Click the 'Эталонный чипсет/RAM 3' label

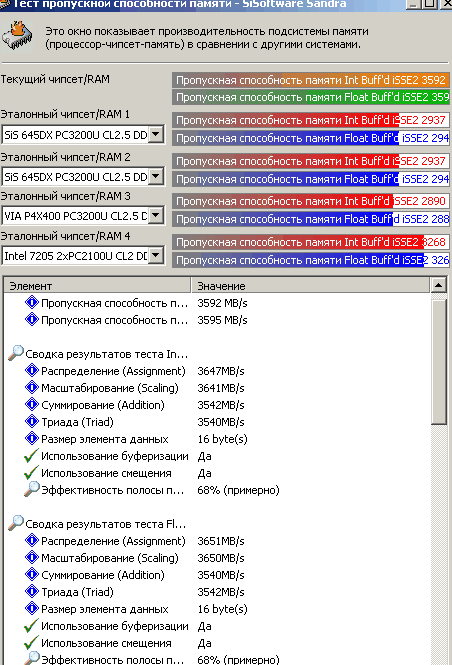[x=66, y=196]
